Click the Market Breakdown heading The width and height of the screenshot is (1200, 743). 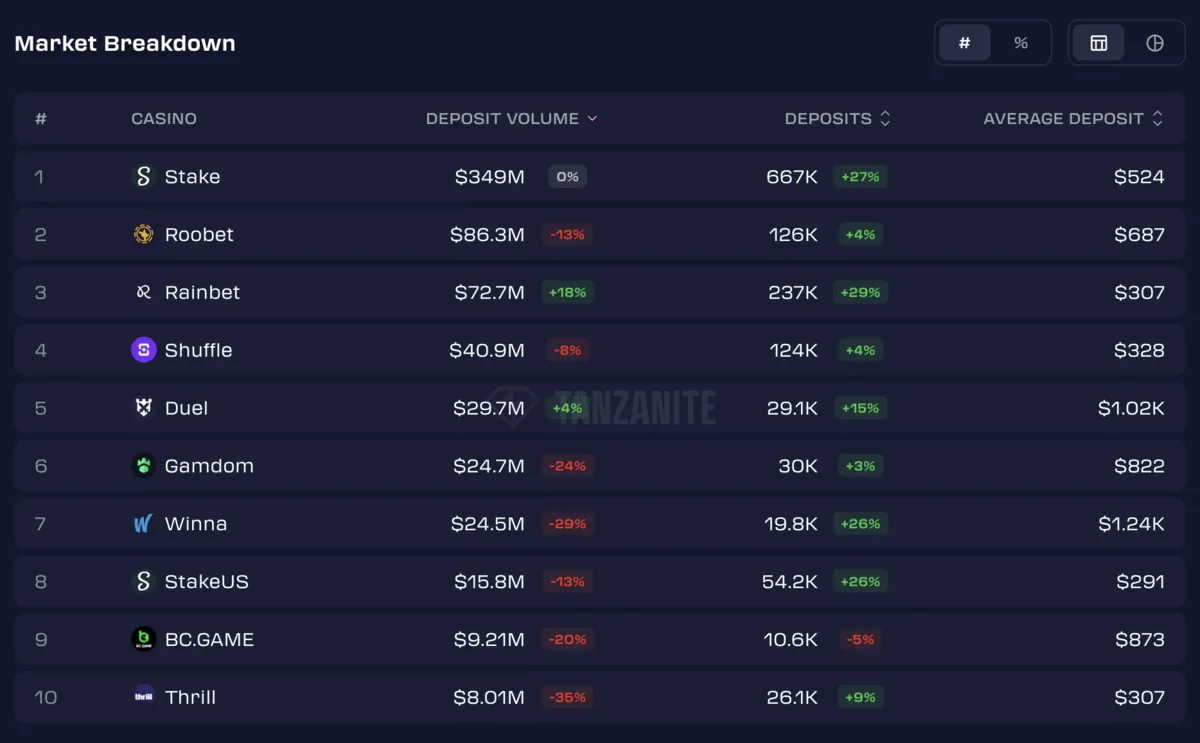[125, 43]
